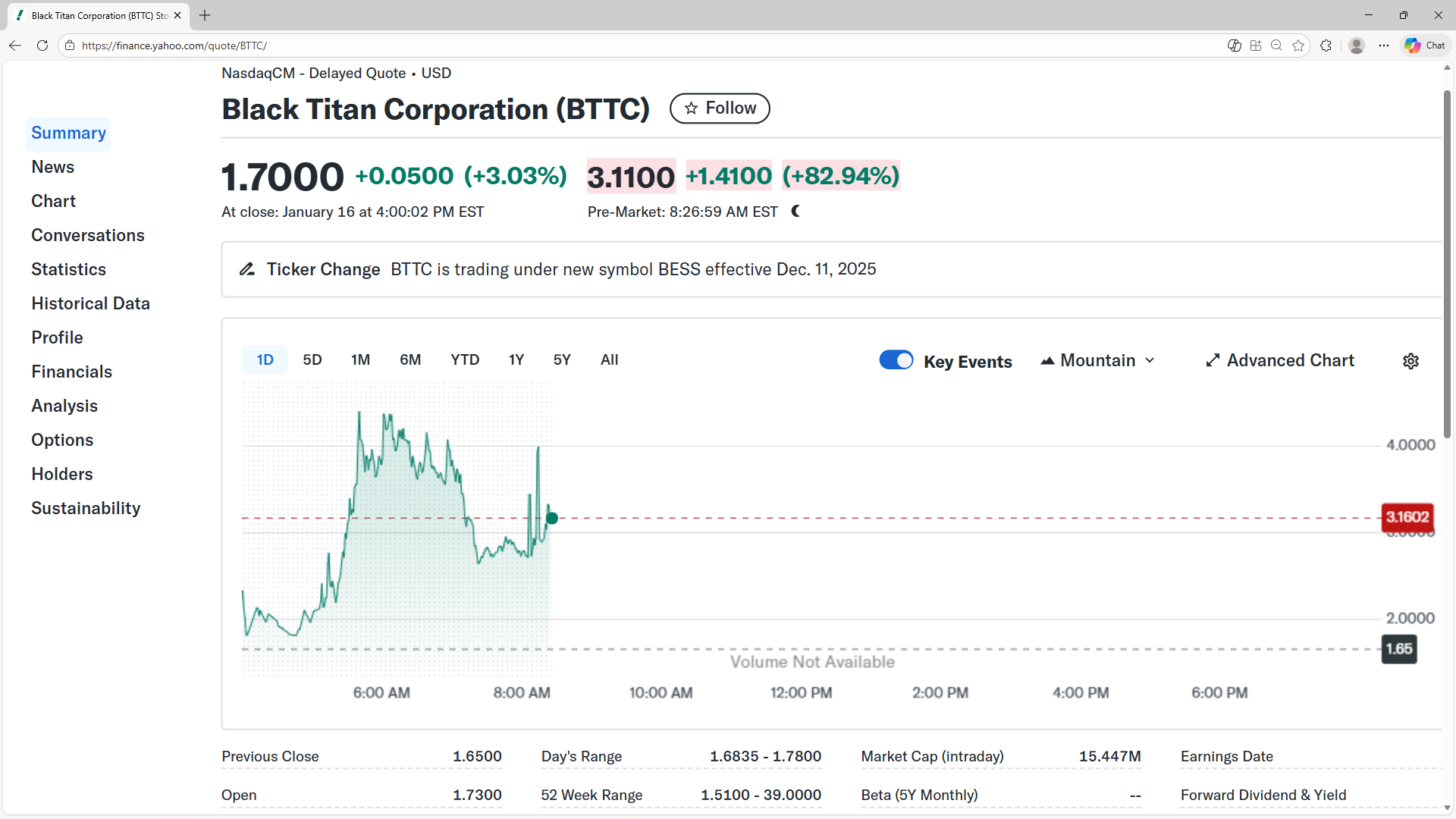This screenshot has height=819, width=1456.
Task: Click the moon icon next to Pre-Market time
Action: pyautogui.click(x=795, y=212)
